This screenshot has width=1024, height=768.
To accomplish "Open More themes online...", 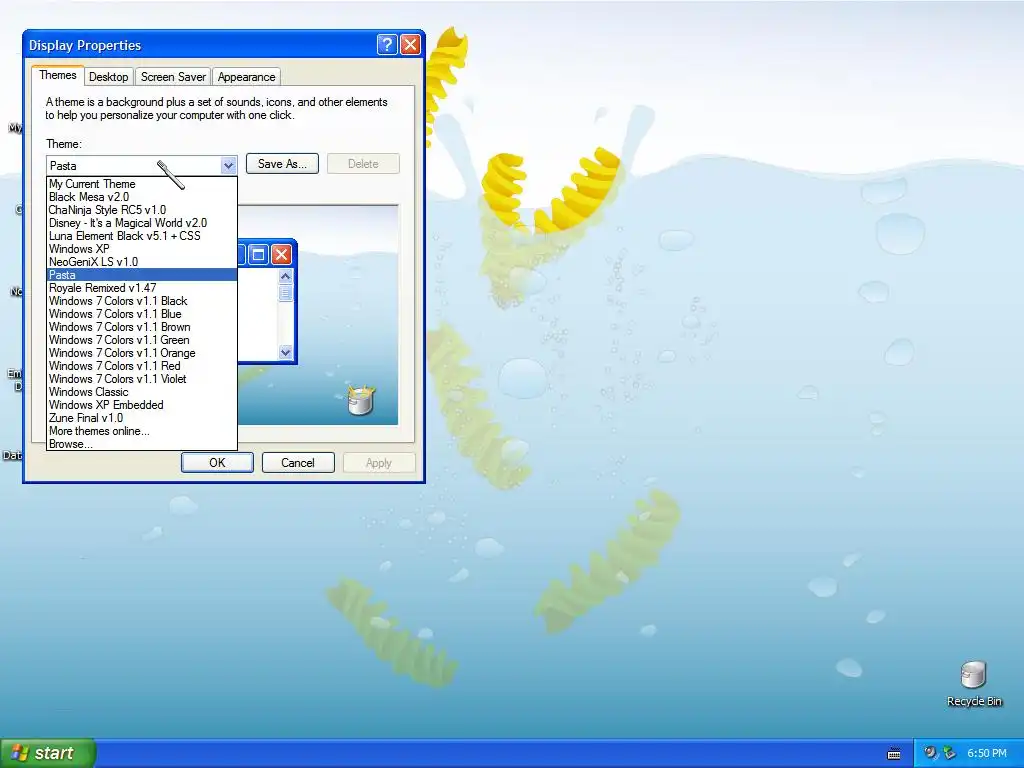I will [x=142, y=431].
